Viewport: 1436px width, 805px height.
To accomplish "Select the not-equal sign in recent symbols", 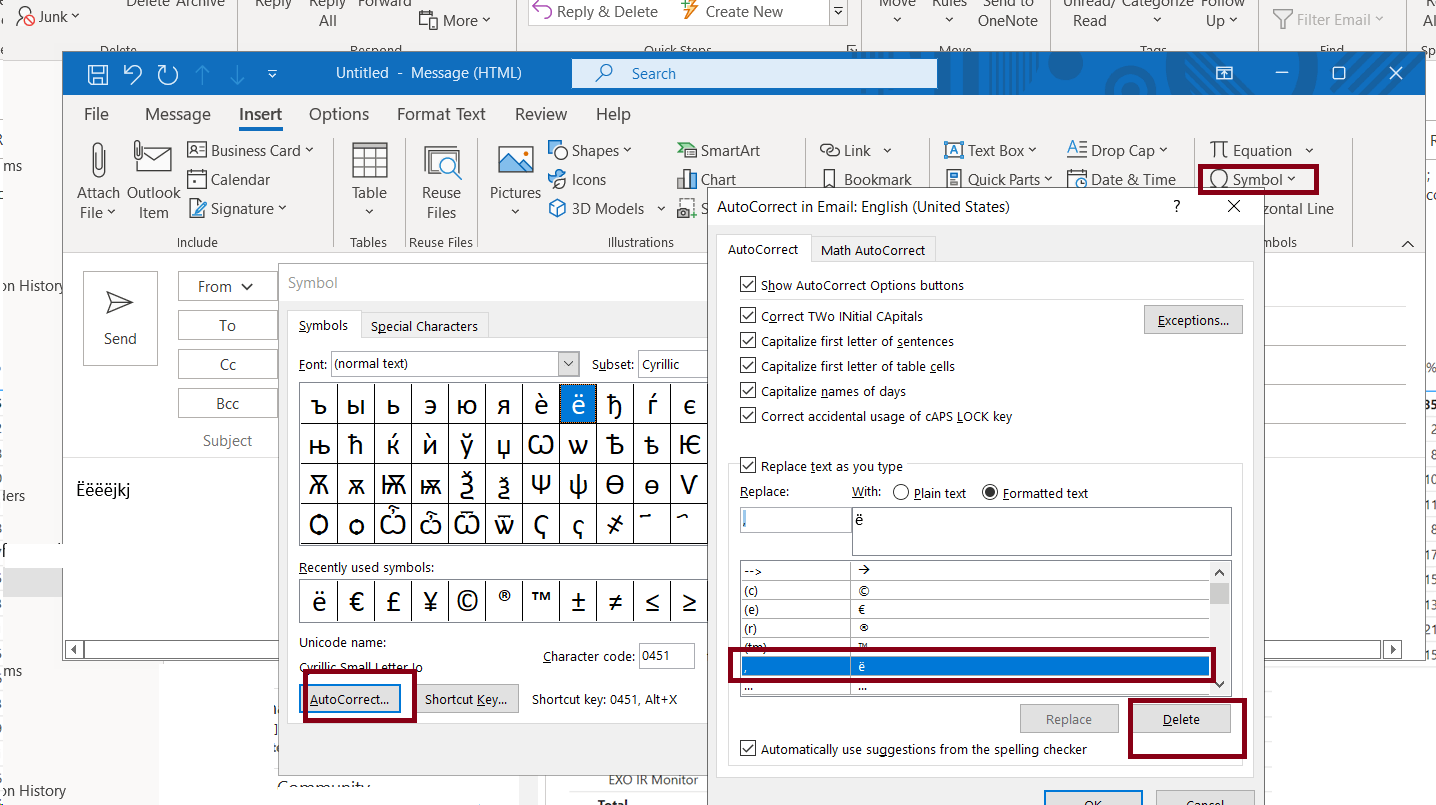I will (615, 601).
